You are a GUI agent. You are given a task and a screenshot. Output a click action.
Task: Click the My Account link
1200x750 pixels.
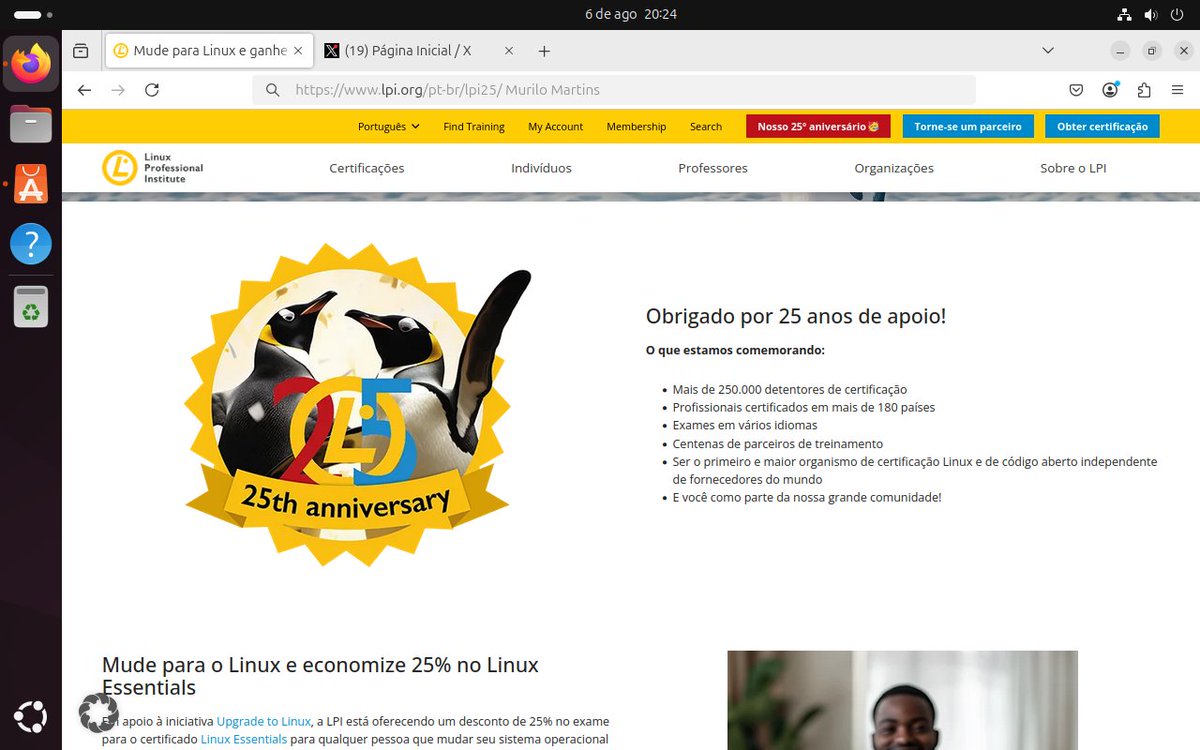pyautogui.click(x=556, y=127)
